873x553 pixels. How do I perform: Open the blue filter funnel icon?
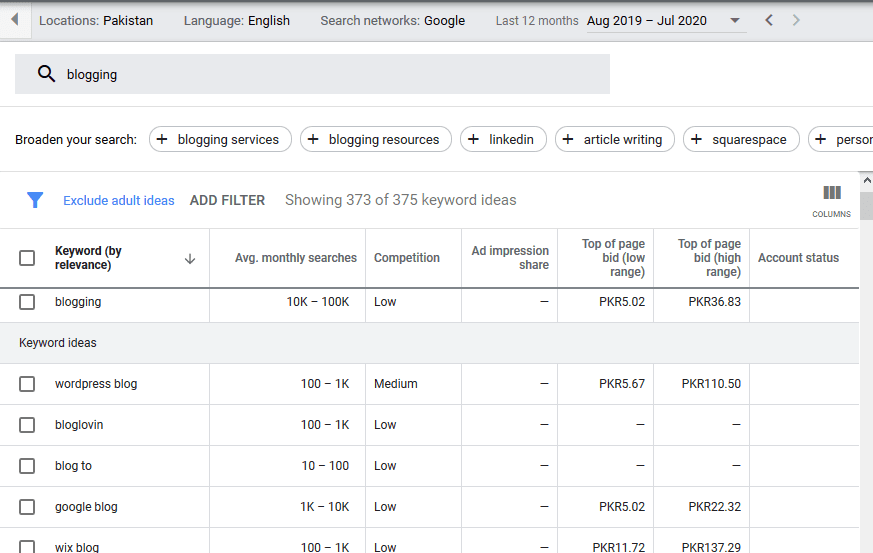point(35,200)
